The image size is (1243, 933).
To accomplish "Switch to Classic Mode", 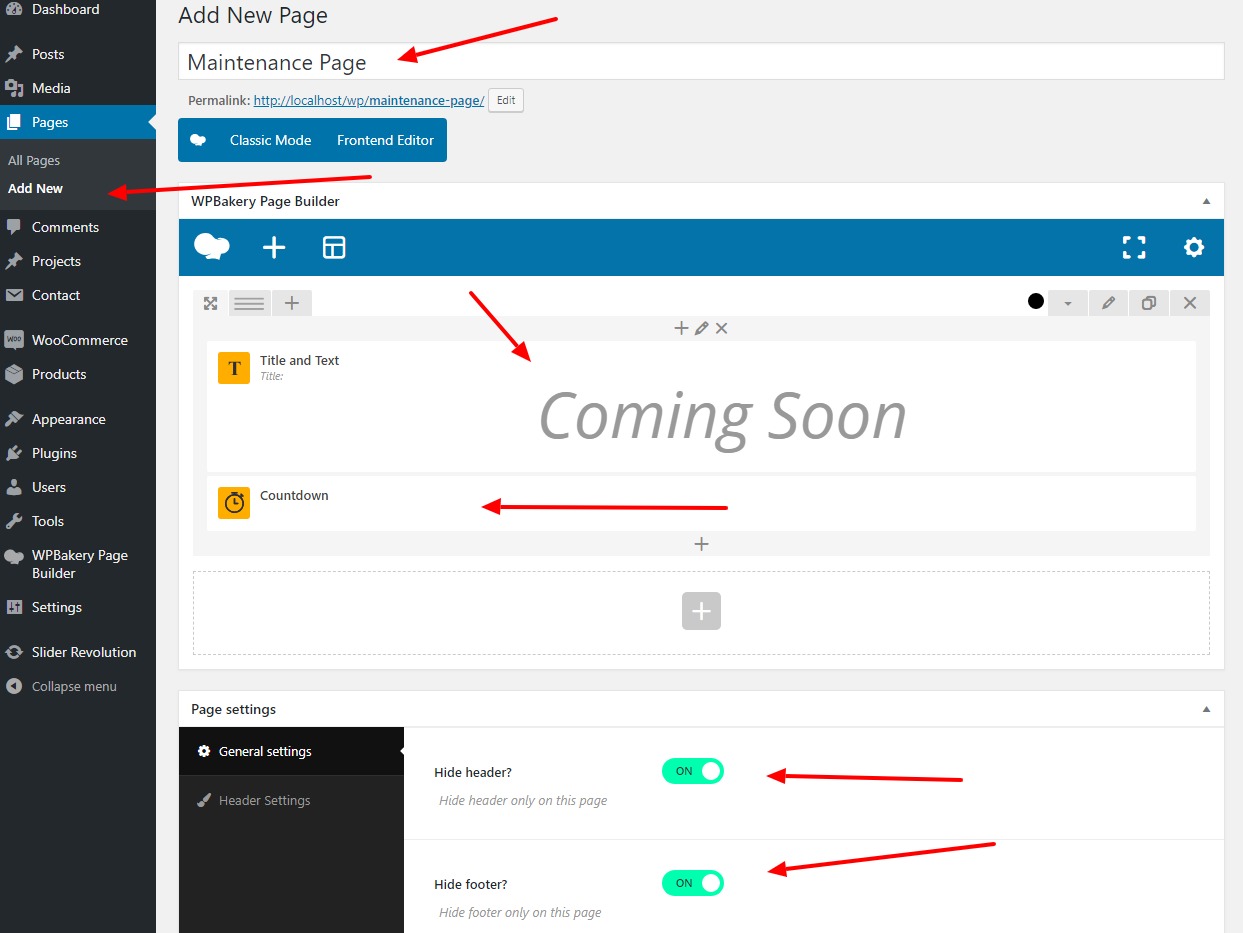I will pyautogui.click(x=270, y=140).
